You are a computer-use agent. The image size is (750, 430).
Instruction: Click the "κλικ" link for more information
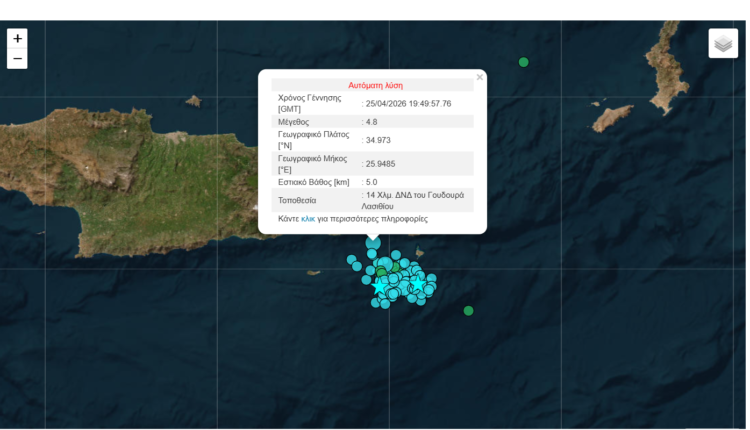click(x=308, y=218)
